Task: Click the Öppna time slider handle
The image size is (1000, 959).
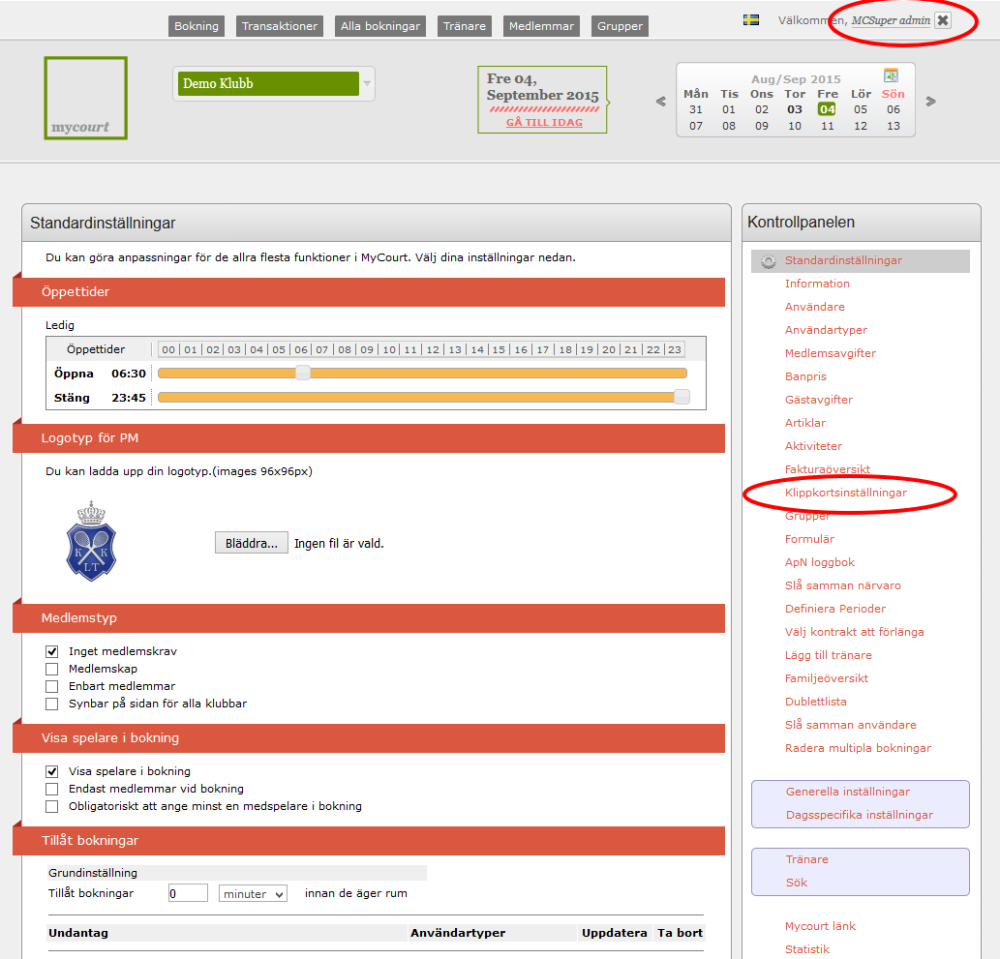Action: [303, 373]
